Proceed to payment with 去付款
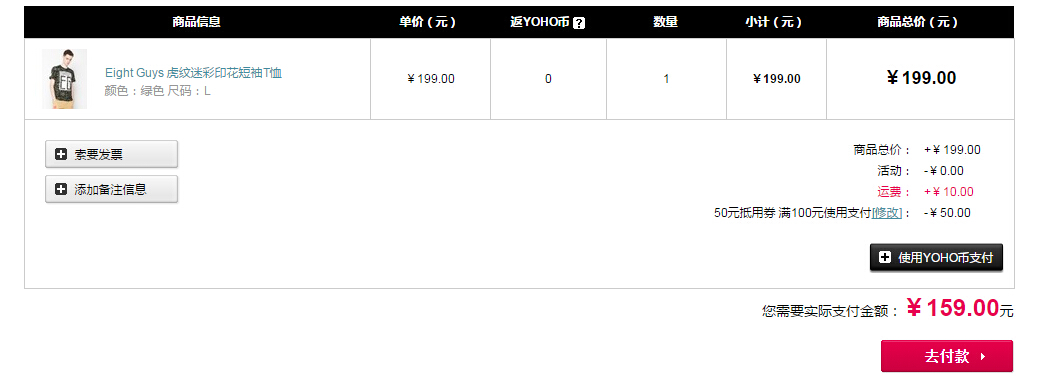The image size is (1050, 391). 947,356
